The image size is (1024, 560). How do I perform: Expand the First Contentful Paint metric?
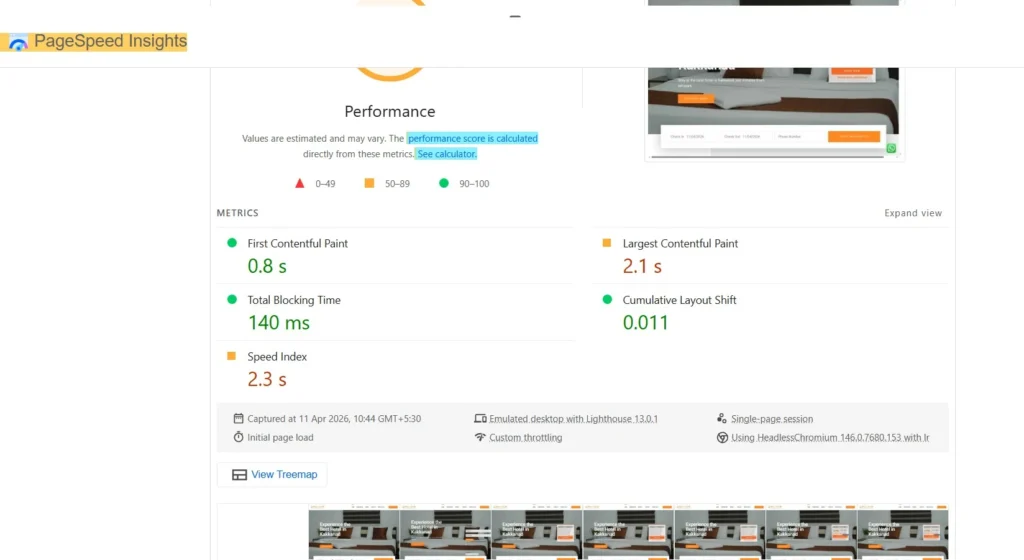tap(297, 243)
